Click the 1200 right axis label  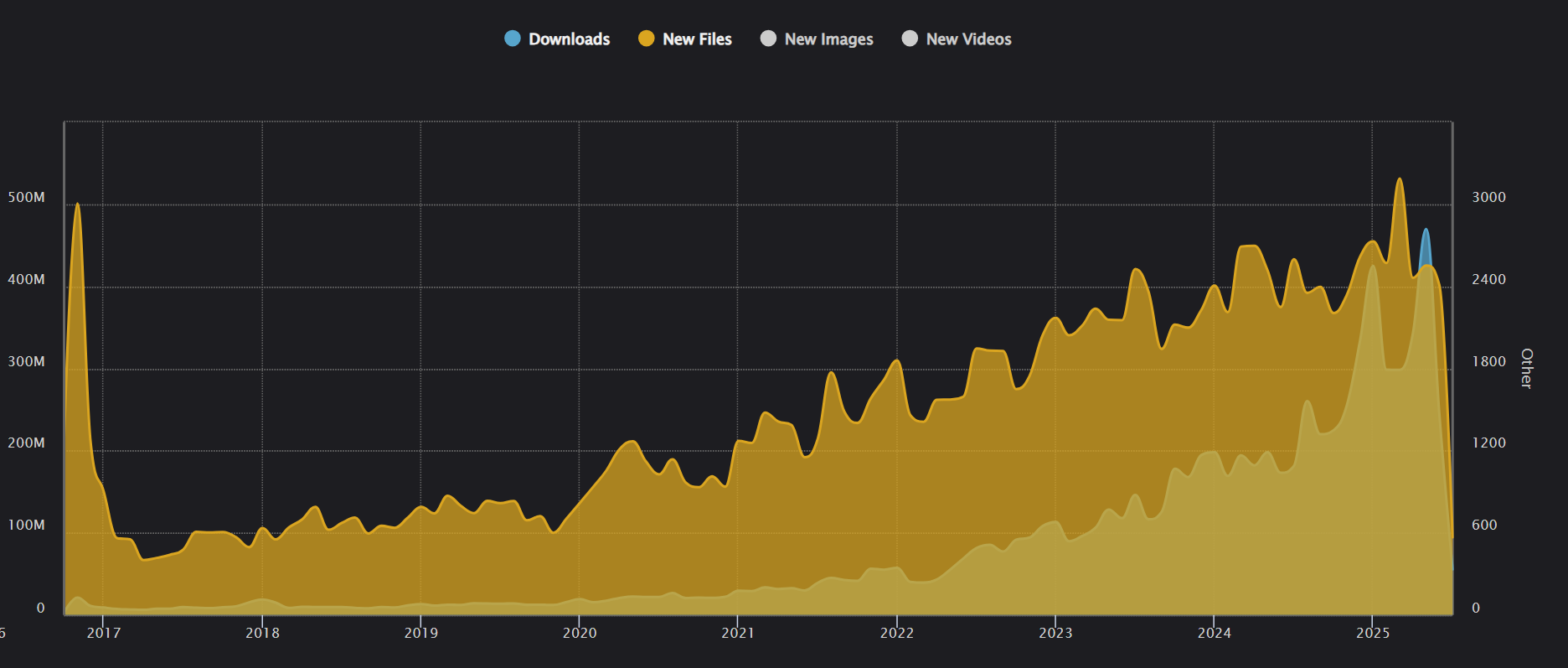click(x=1488, y=443)
